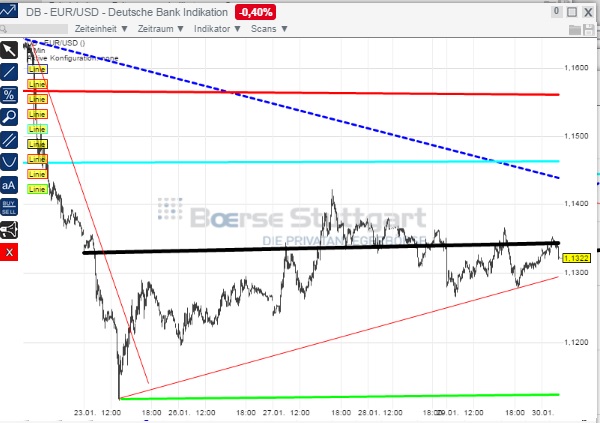Image resolution: width=600 pixels, height=423 pixels.
Task: Click the yellow 1,1322 price tag
Action: [x=577, y=258]
